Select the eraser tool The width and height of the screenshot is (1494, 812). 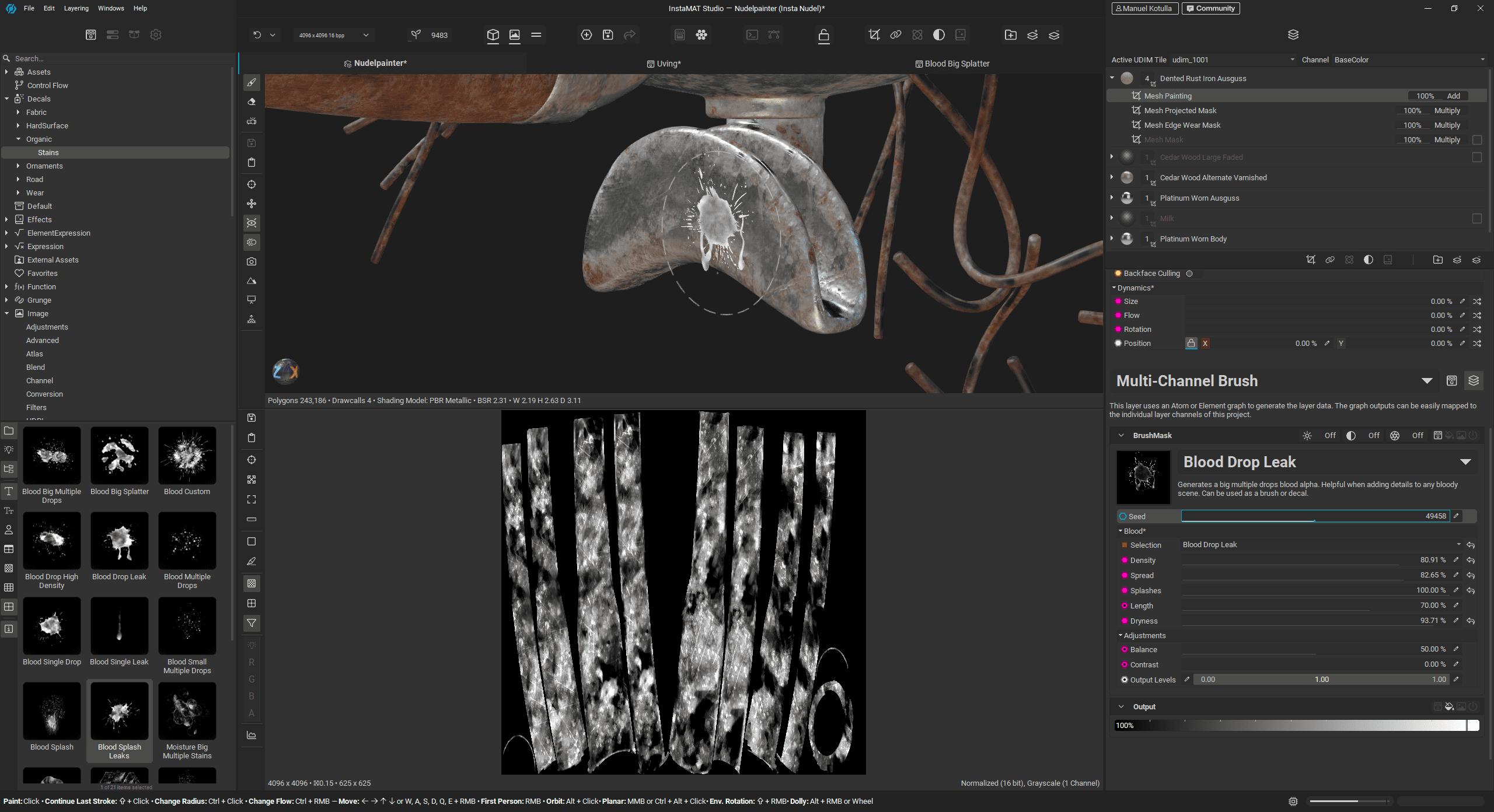pyautogui.click(x=252, y=101)
